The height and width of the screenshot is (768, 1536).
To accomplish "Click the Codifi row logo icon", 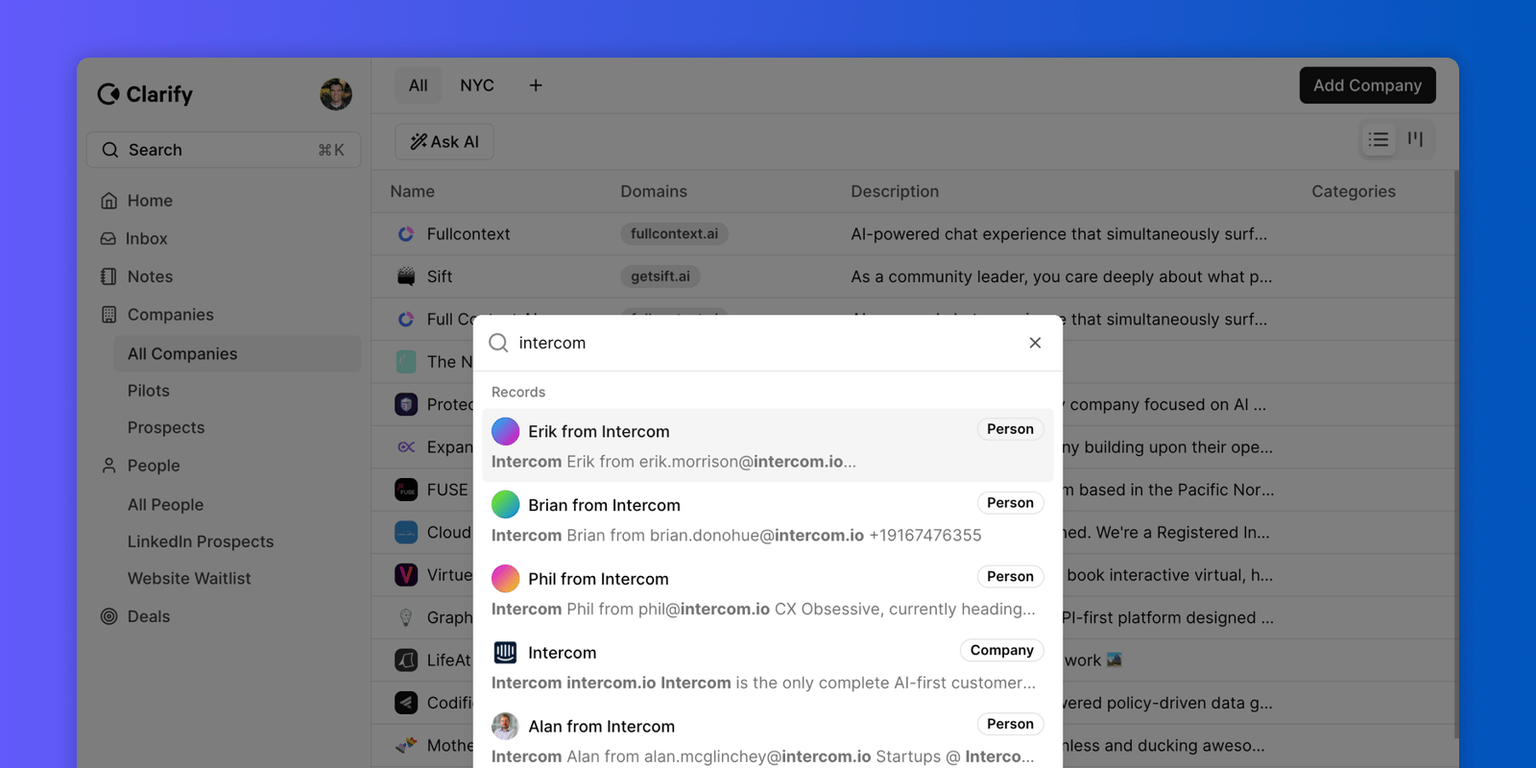I will pos(406,703).
